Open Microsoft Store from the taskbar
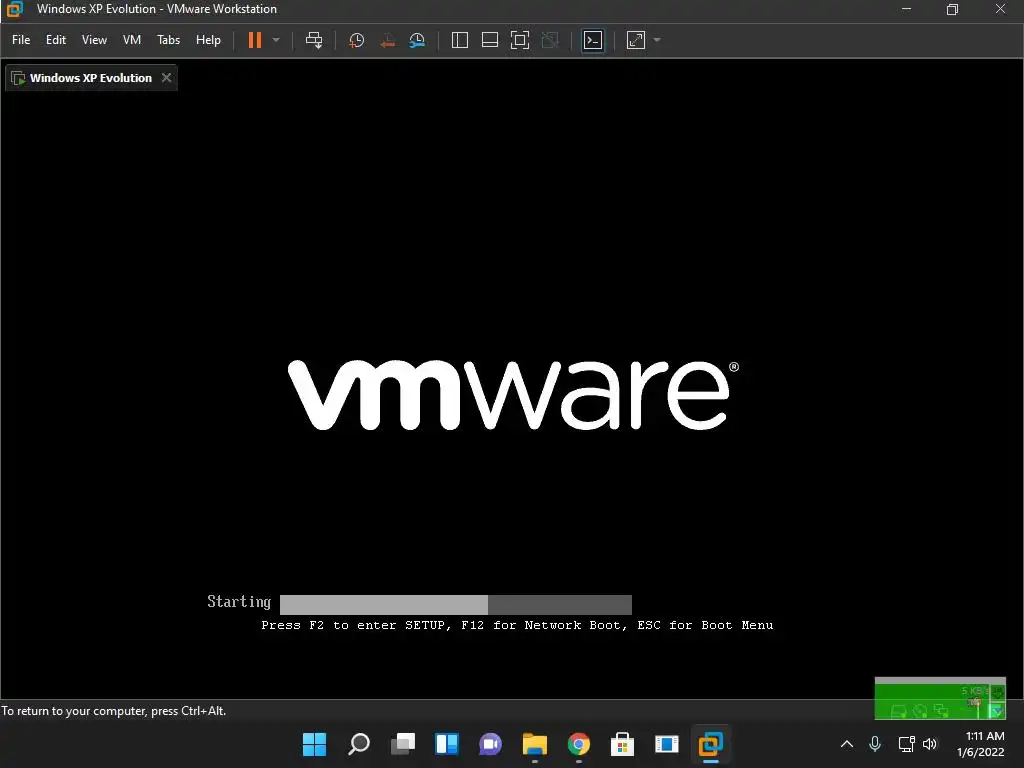Viewport: 1024px width, 768px height. [x=622, y=744]
